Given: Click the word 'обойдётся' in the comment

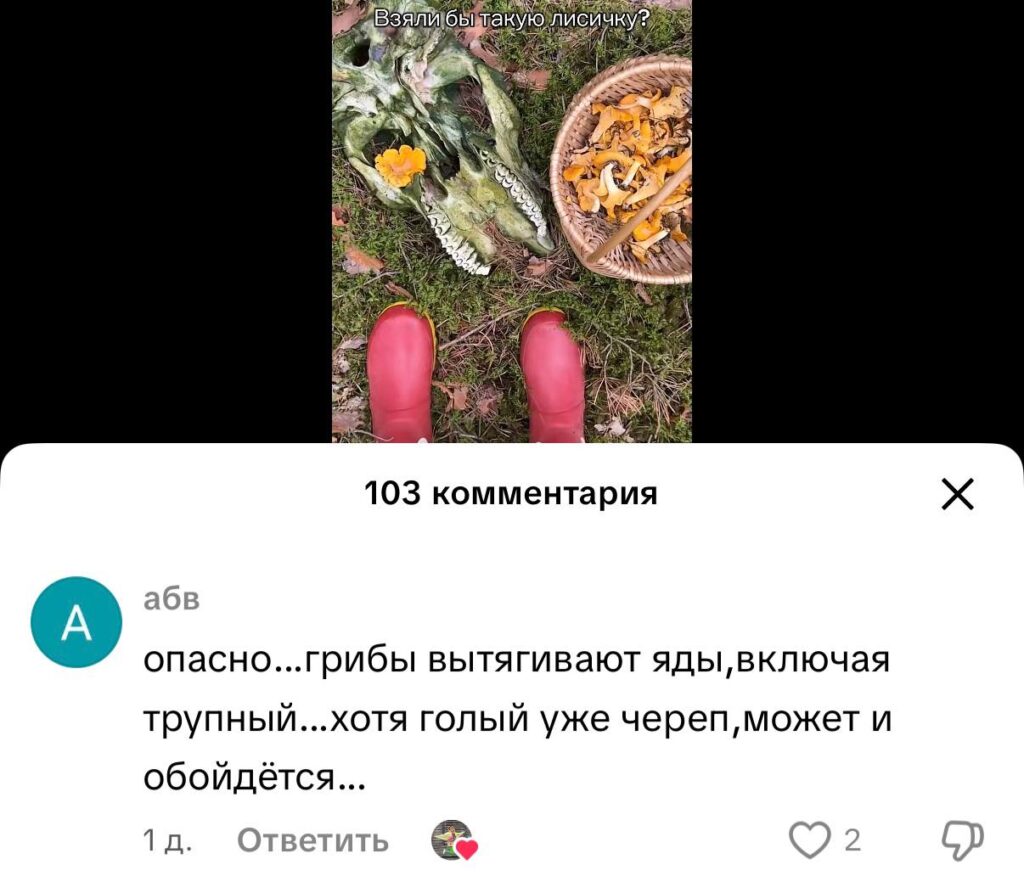Looking at the screenshot, I should point(239,777).
